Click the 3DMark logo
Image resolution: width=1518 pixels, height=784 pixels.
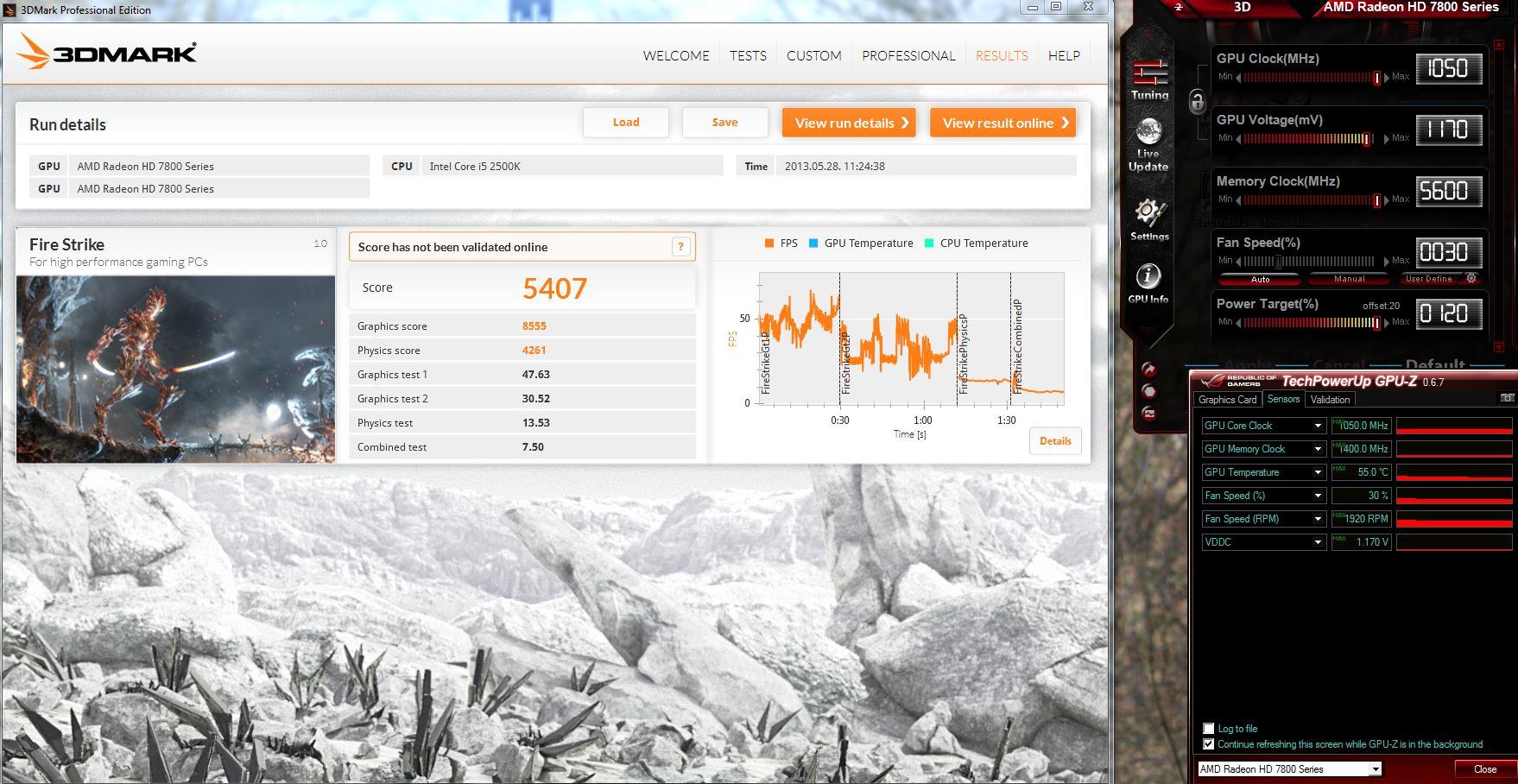point(106,52)
